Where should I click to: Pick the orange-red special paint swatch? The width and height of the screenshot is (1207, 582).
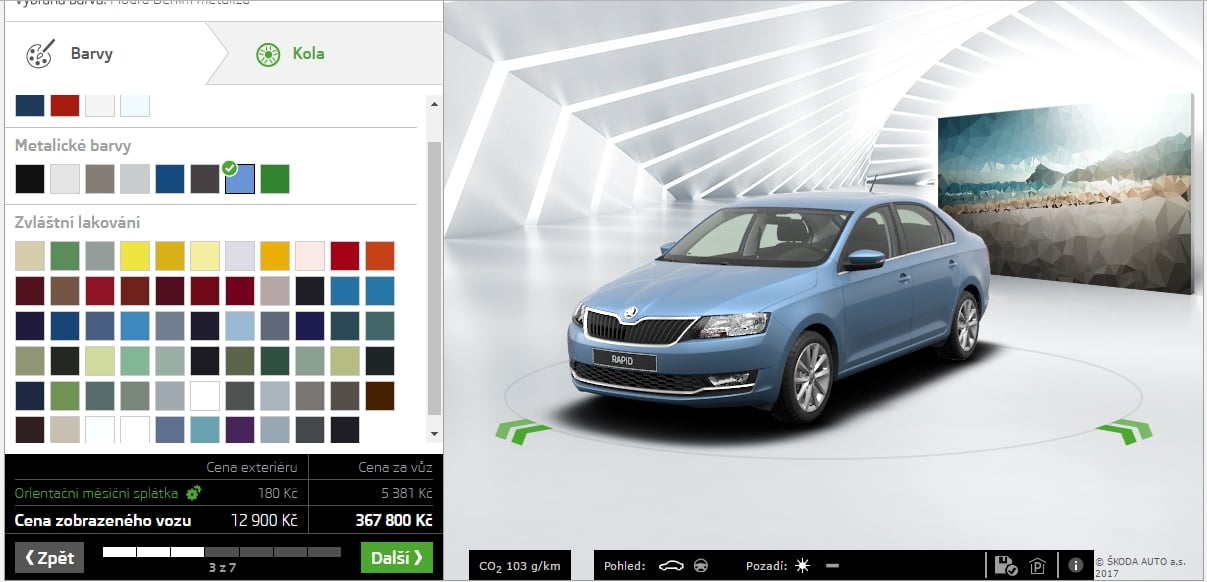click(380, 256)
